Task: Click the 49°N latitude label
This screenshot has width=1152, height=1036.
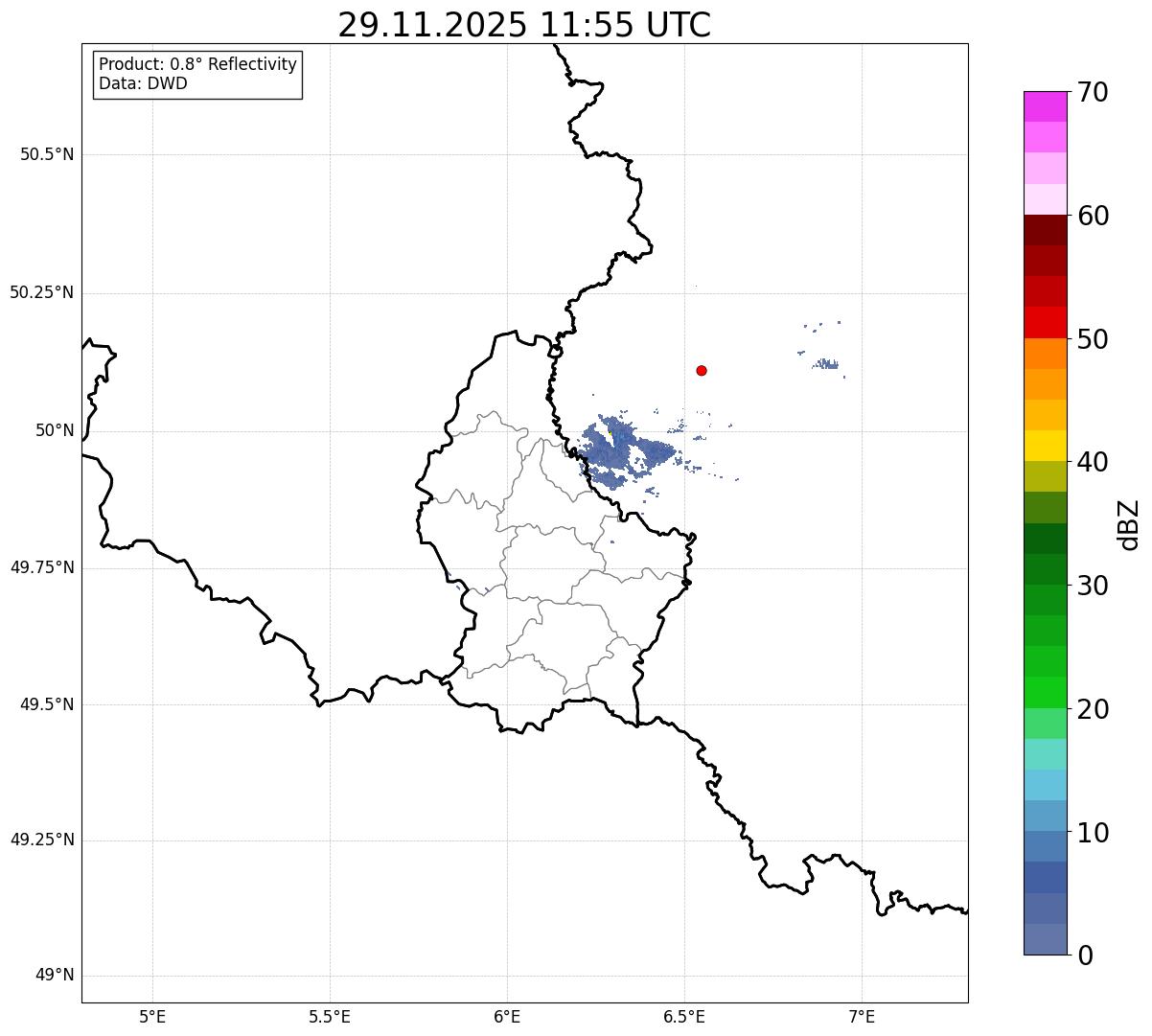Action: coord(55,976)
